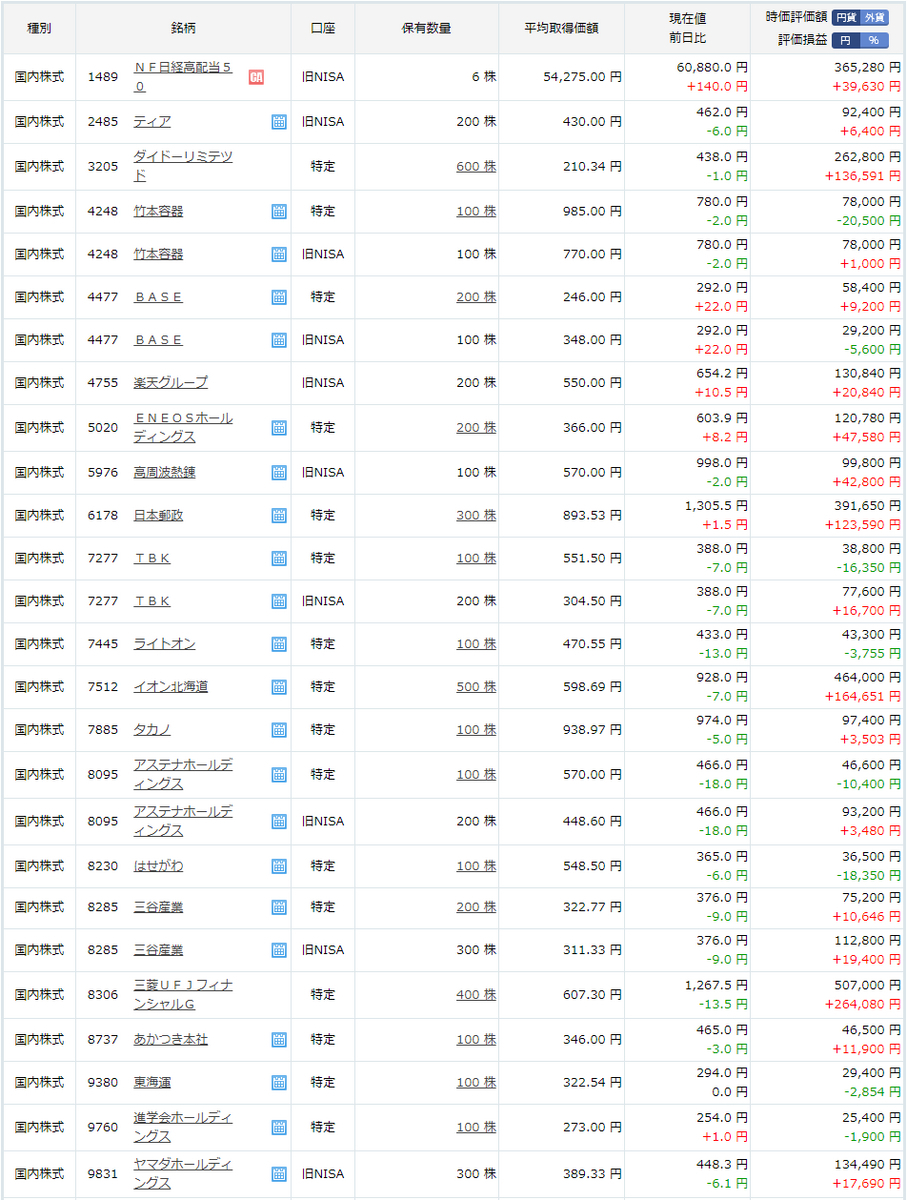Open the calendar icon next to あかつき本社
Viewport: 907px width, 1200px height.
[279, 1040]
